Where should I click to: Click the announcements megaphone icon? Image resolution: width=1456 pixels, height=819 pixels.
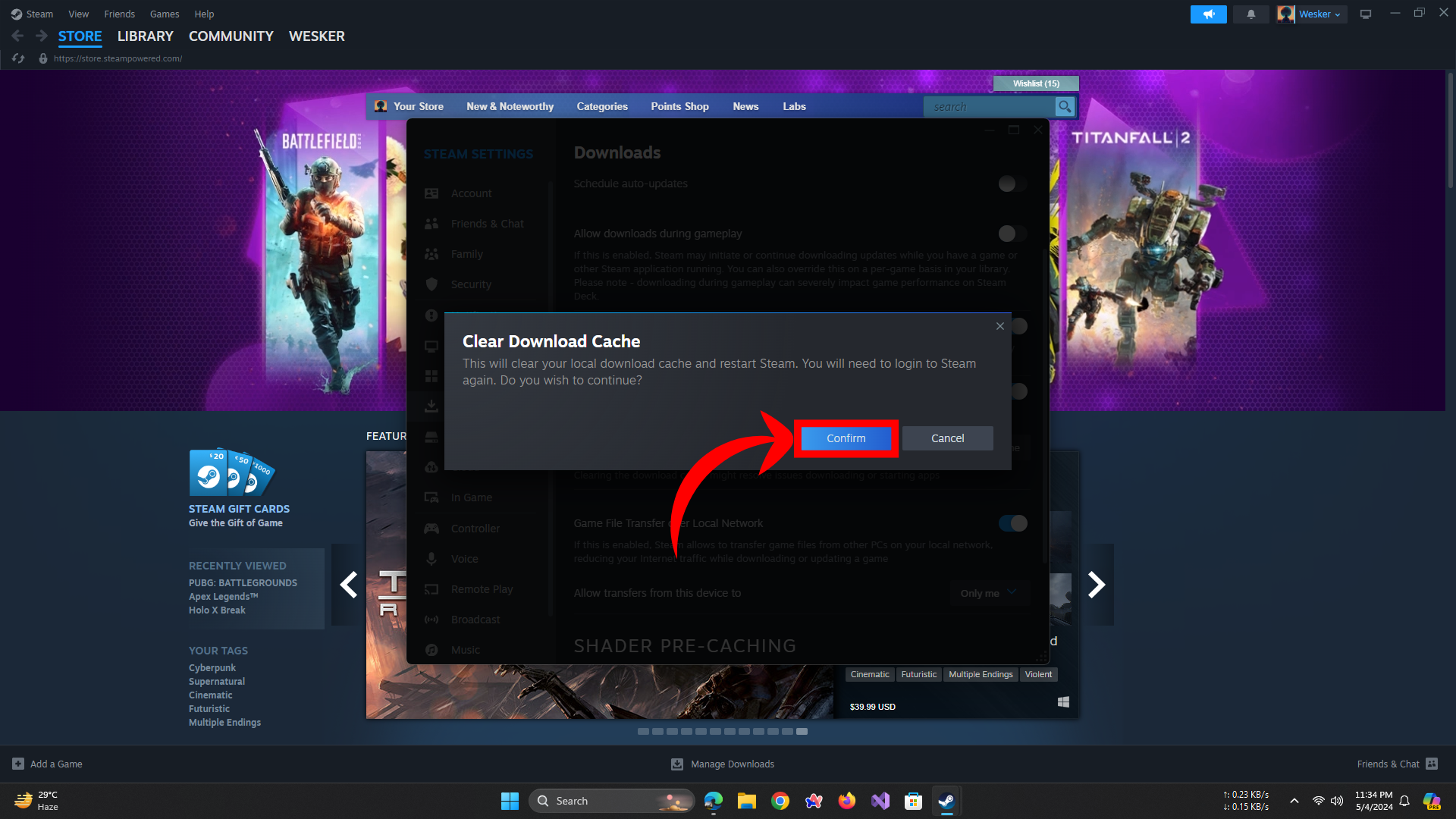coord(1208,14)
